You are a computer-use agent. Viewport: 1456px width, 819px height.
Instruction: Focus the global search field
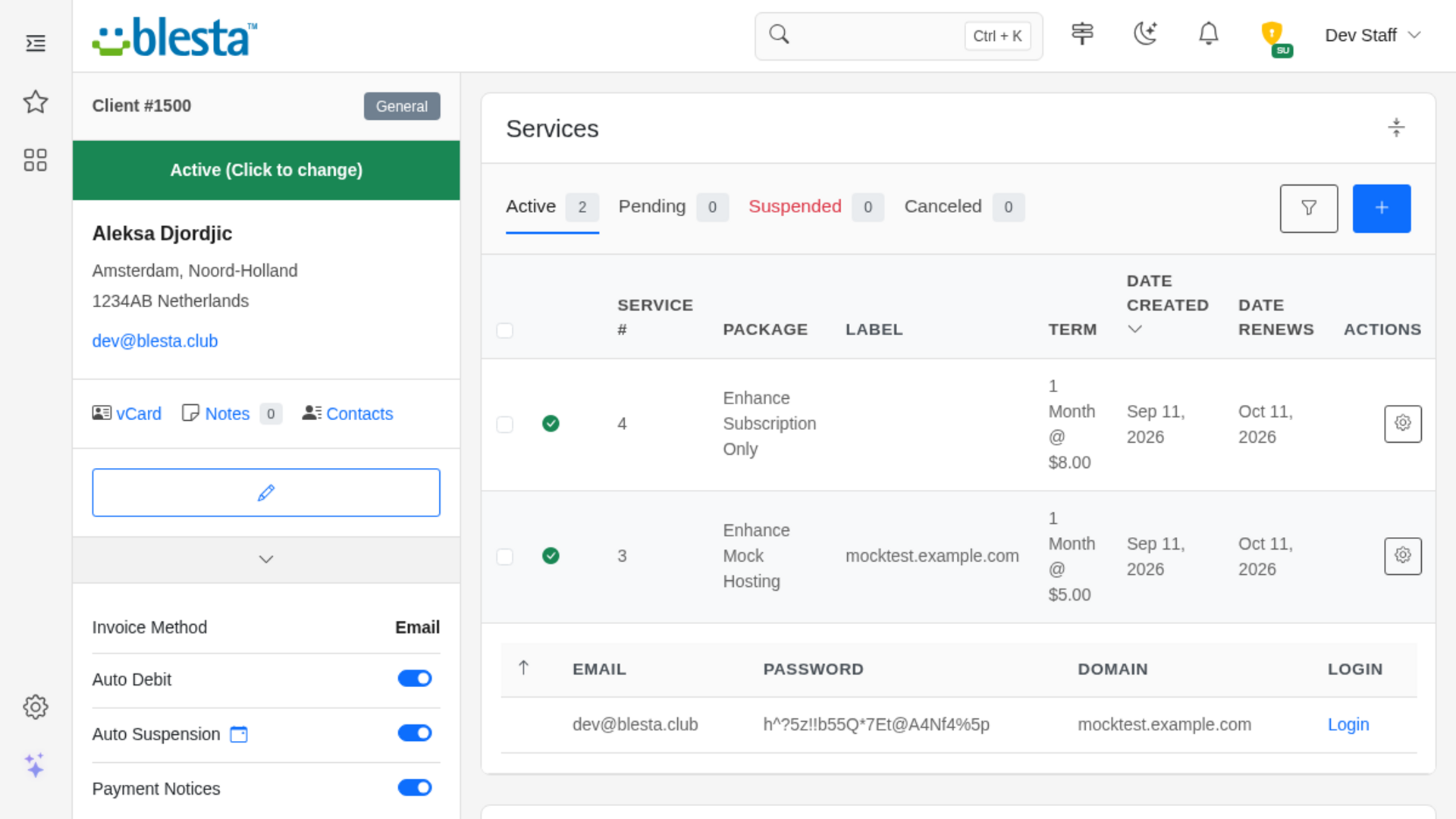[x=899, y=36]
